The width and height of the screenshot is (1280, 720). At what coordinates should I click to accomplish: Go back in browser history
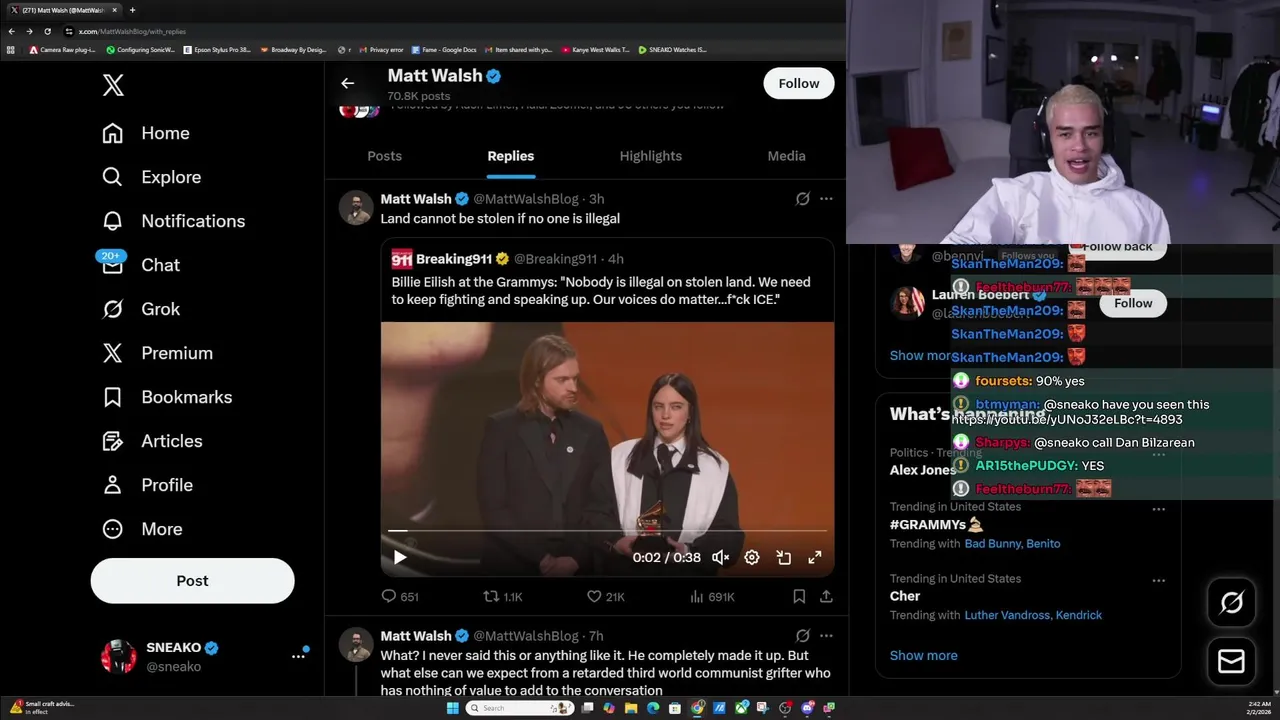[11, 31]
